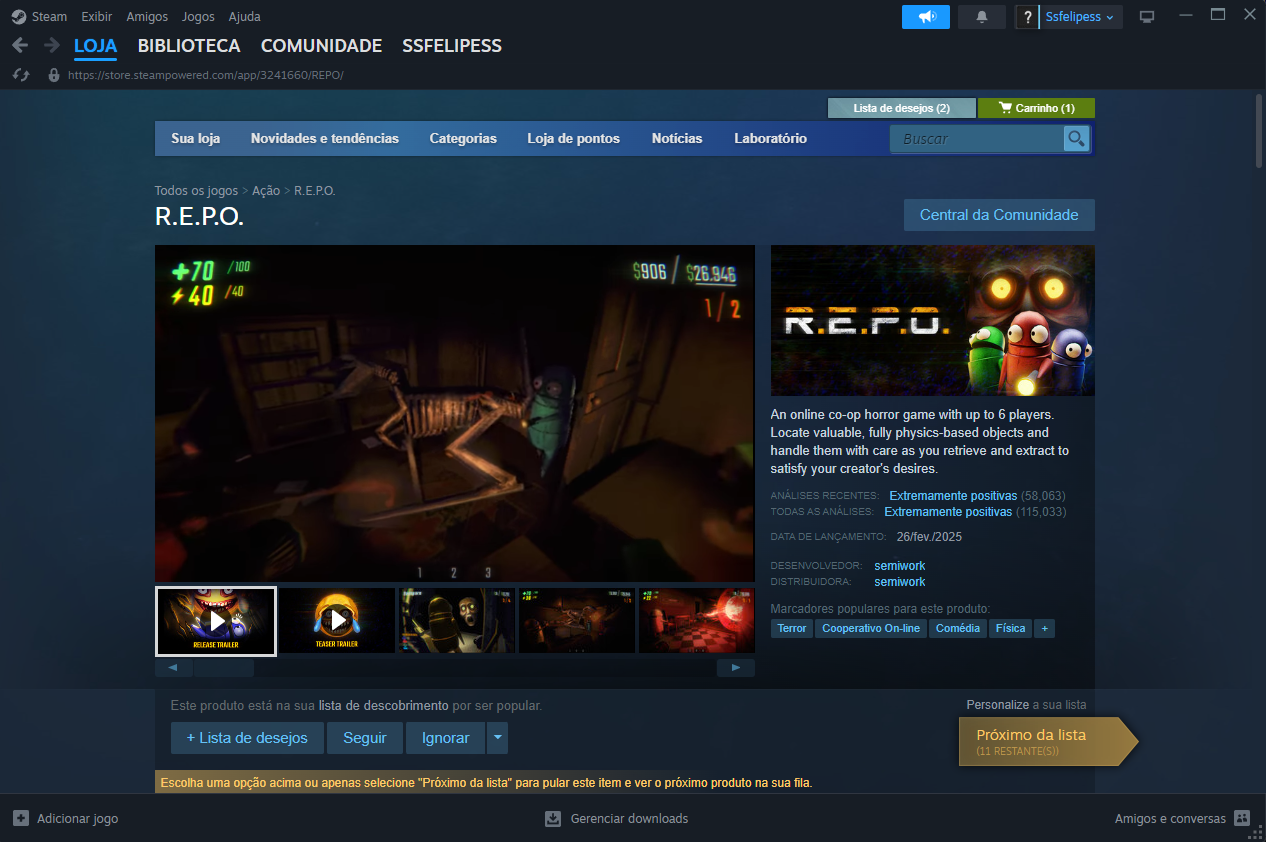
Task: Open Sua loja in store navigation
Action: tap(196, 139)
